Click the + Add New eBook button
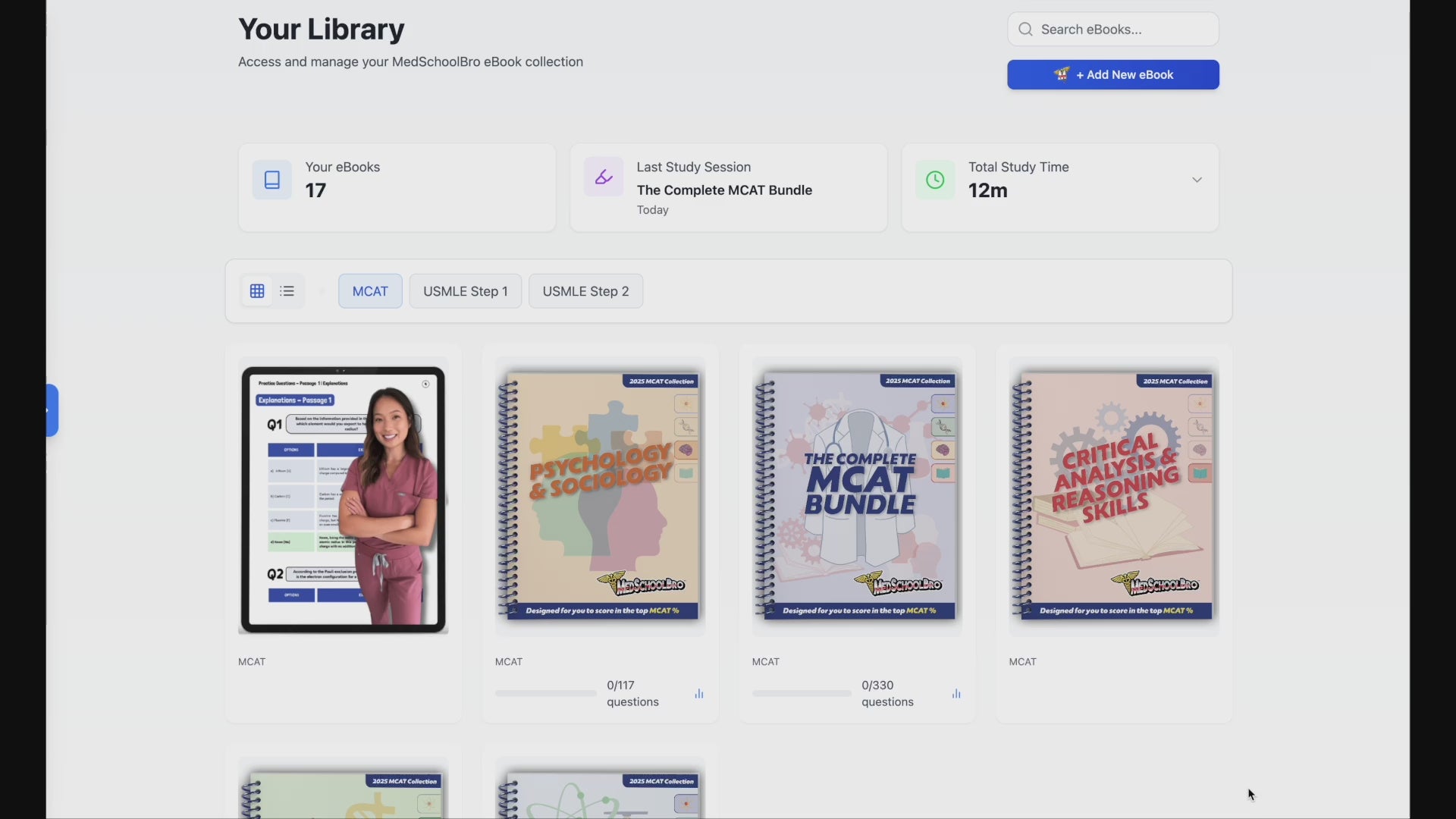The image size is (1456, 819). [x=1112, y=74]
